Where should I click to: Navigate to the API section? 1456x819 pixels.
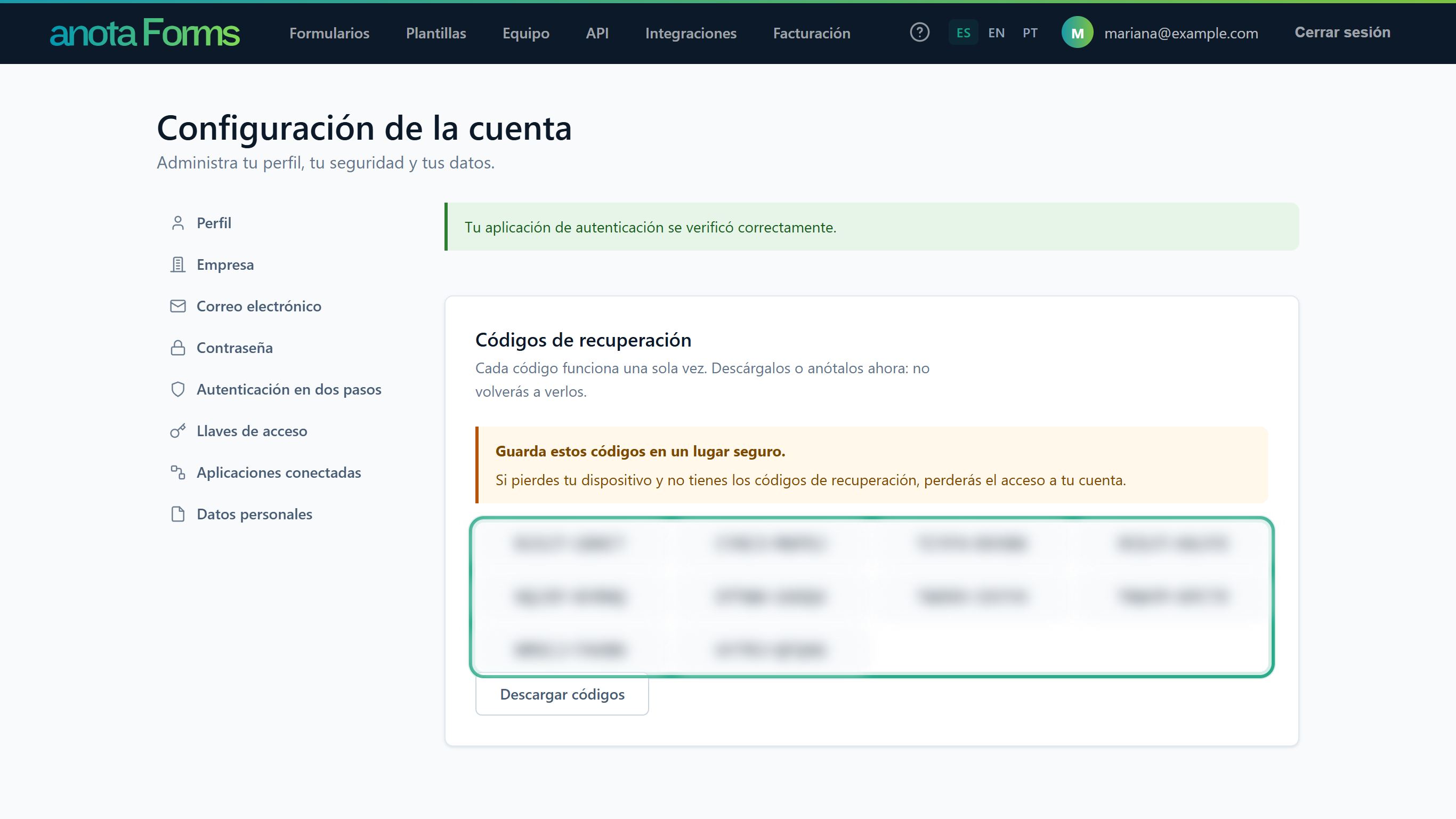click(597, 33)
